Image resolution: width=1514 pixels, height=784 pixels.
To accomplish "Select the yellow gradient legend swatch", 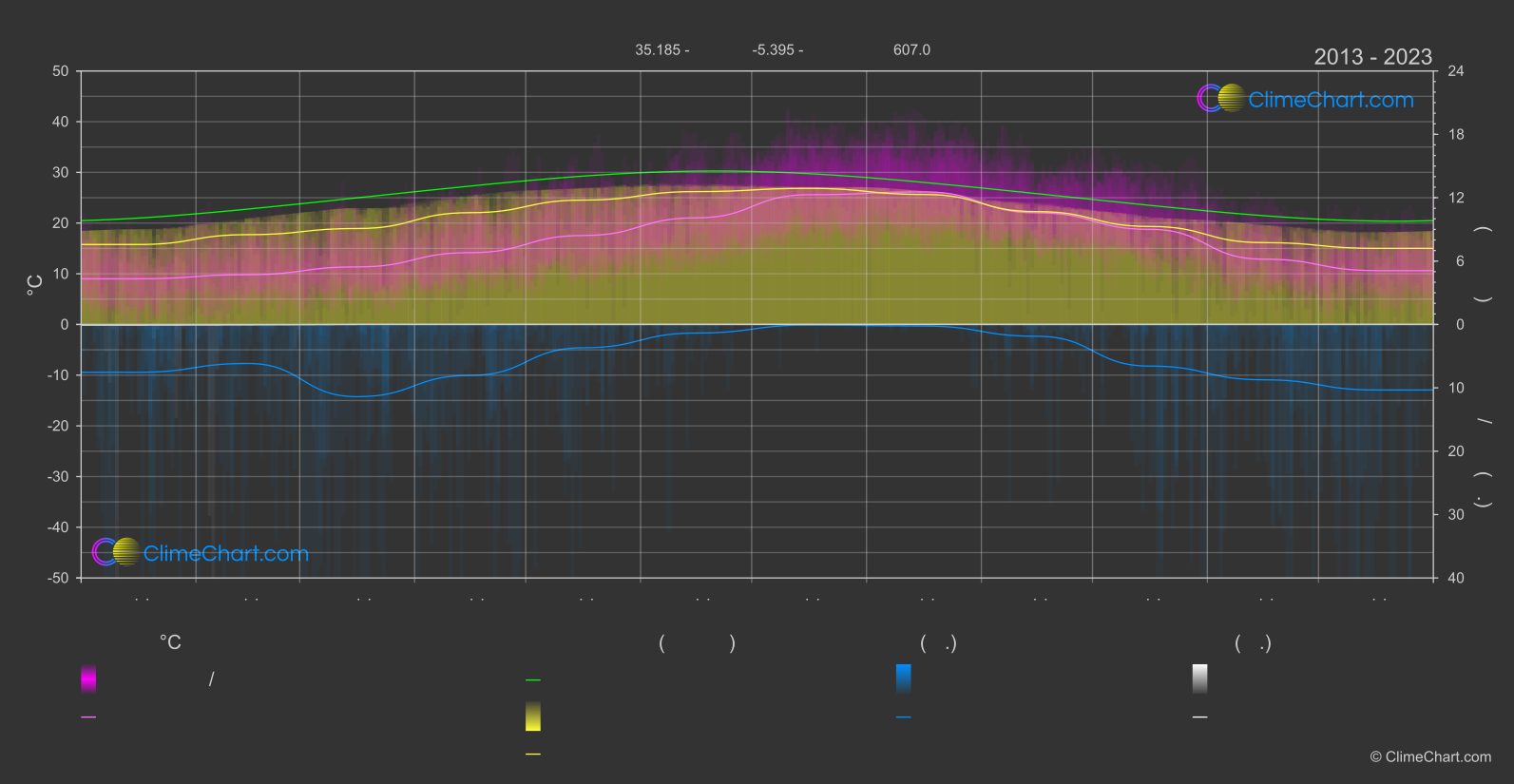I will tap(533, 717).
